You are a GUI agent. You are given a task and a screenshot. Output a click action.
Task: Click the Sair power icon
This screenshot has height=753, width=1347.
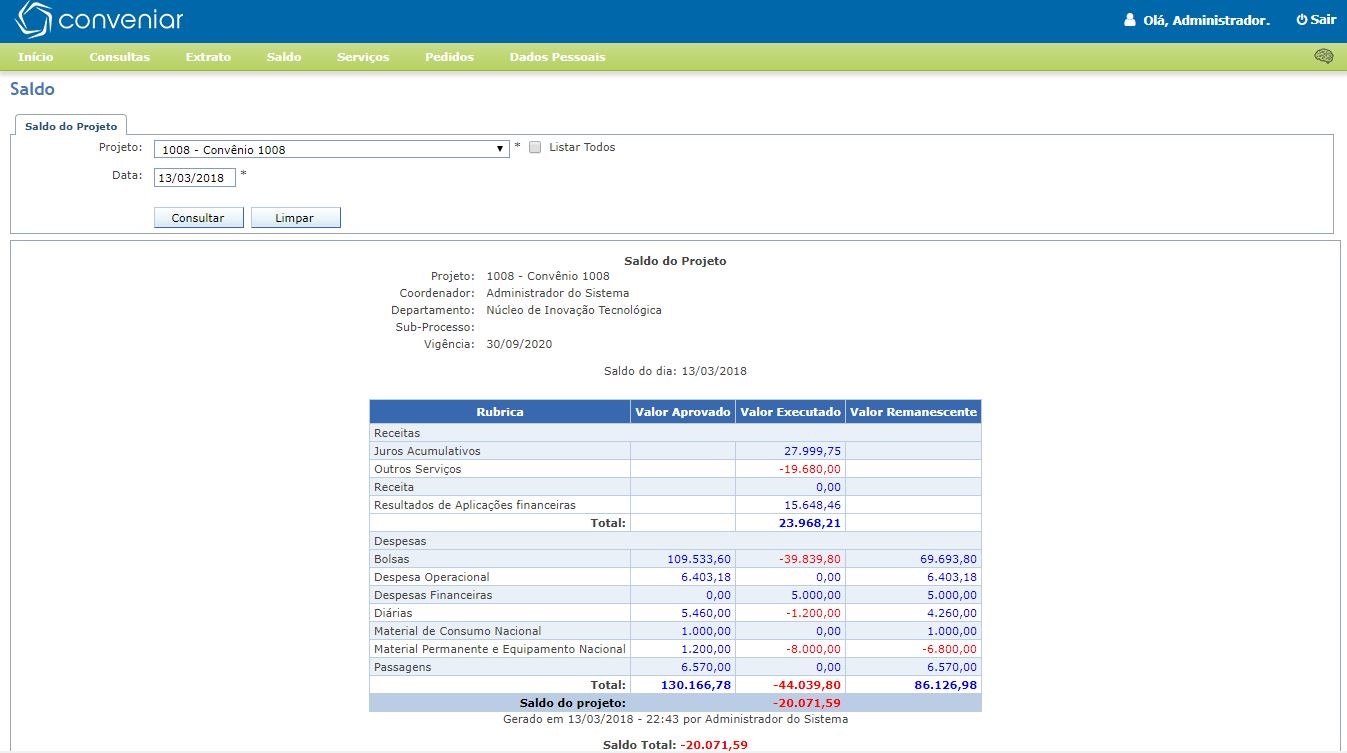coord(1302,20)
